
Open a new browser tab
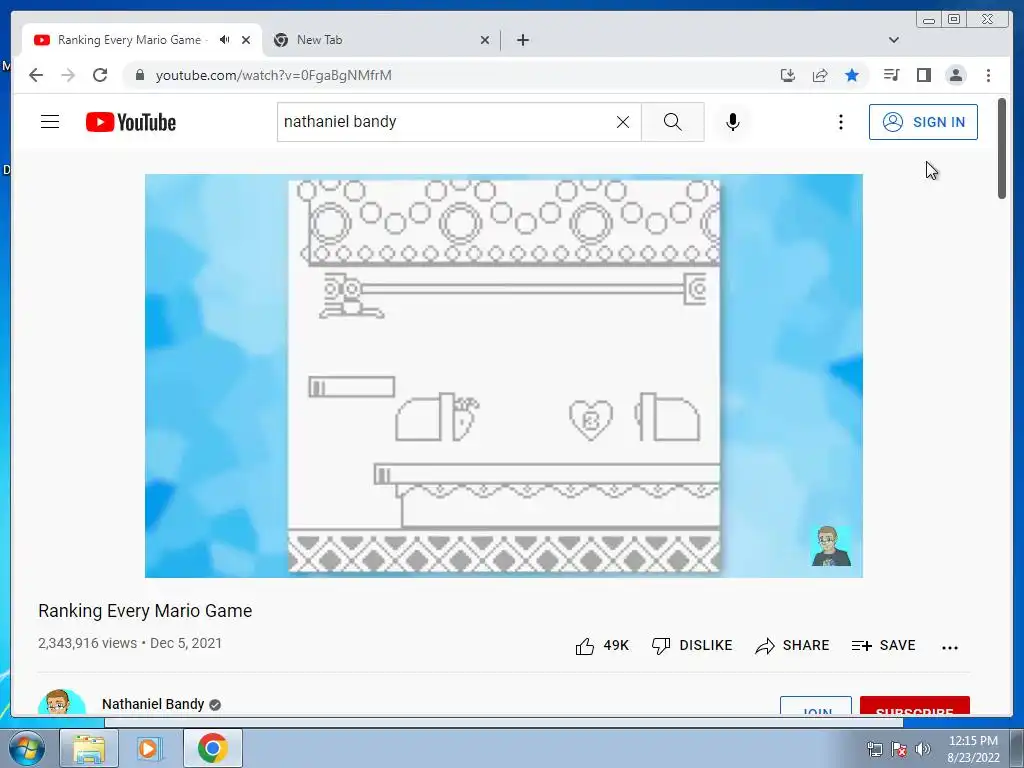point(522,40)
